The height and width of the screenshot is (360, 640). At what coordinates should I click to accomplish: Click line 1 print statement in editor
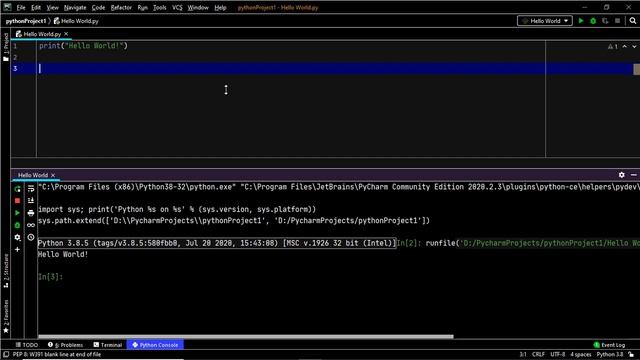pos(83,46)
